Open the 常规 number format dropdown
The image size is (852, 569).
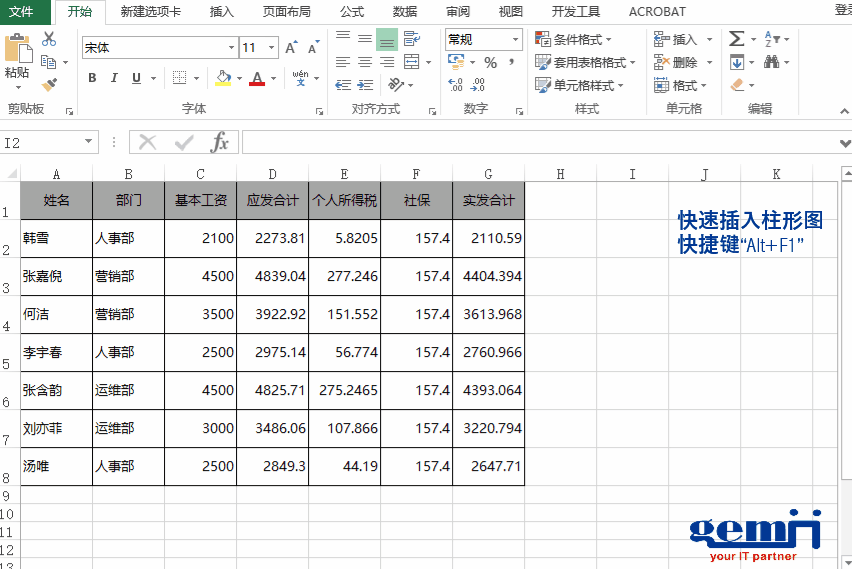tap(516, 39)
